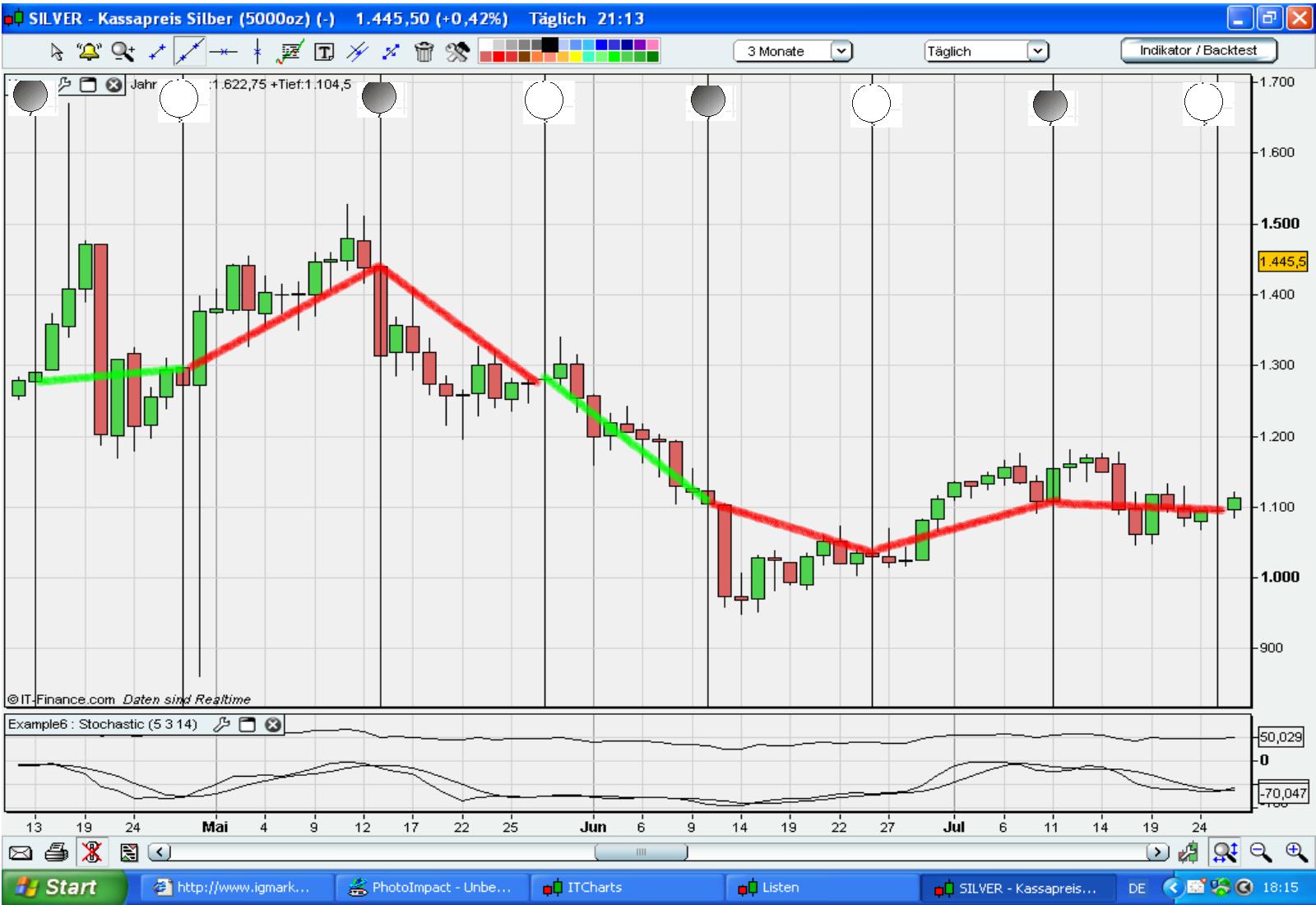Viewport: 1316px width, 905px height.
Task: Click the 50,029 stochastic value label
Action: [1281, 737]
